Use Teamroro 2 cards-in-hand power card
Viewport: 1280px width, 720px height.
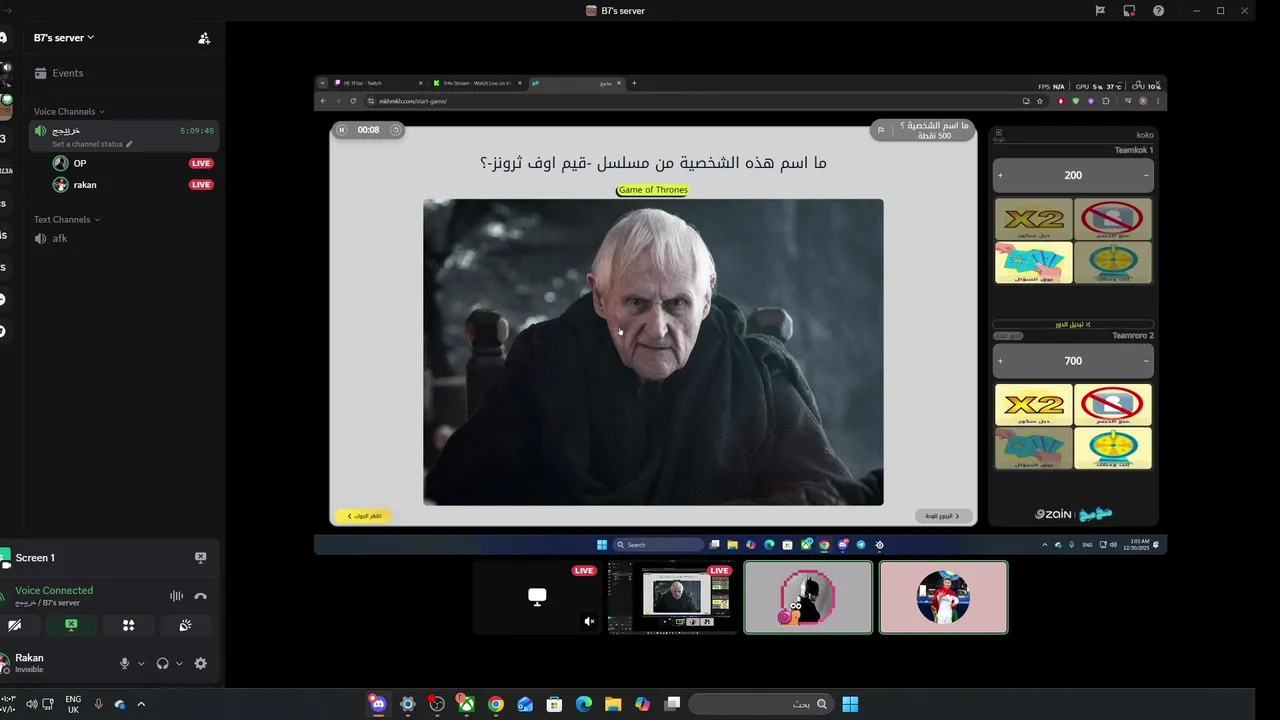point(1034,448)
